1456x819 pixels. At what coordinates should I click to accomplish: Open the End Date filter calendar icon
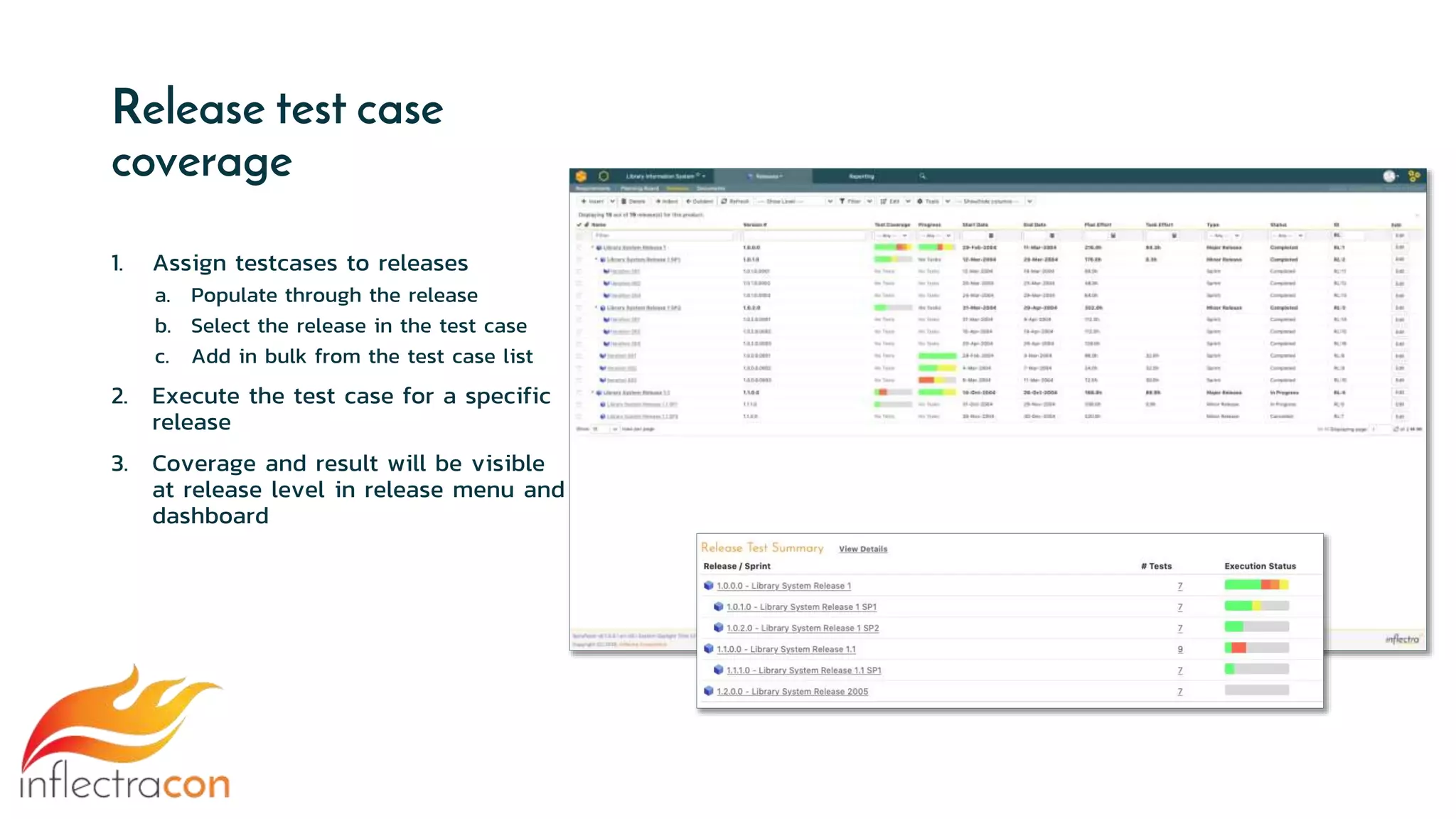tap(1052, 236)
